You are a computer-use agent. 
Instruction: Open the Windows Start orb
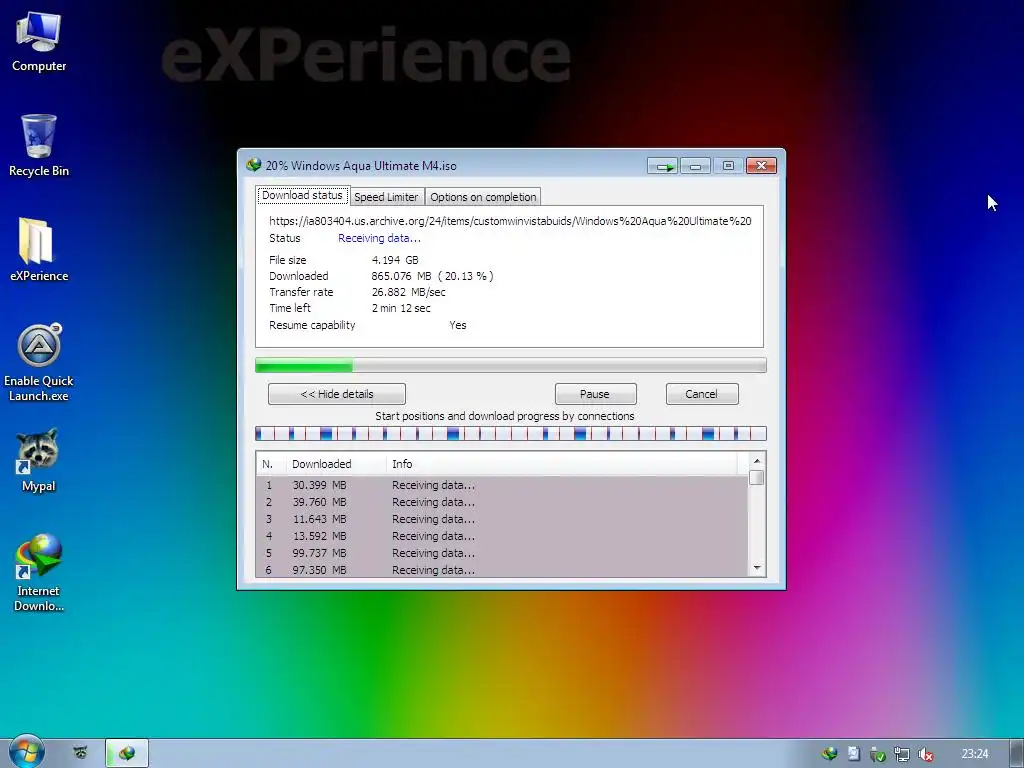26,752
